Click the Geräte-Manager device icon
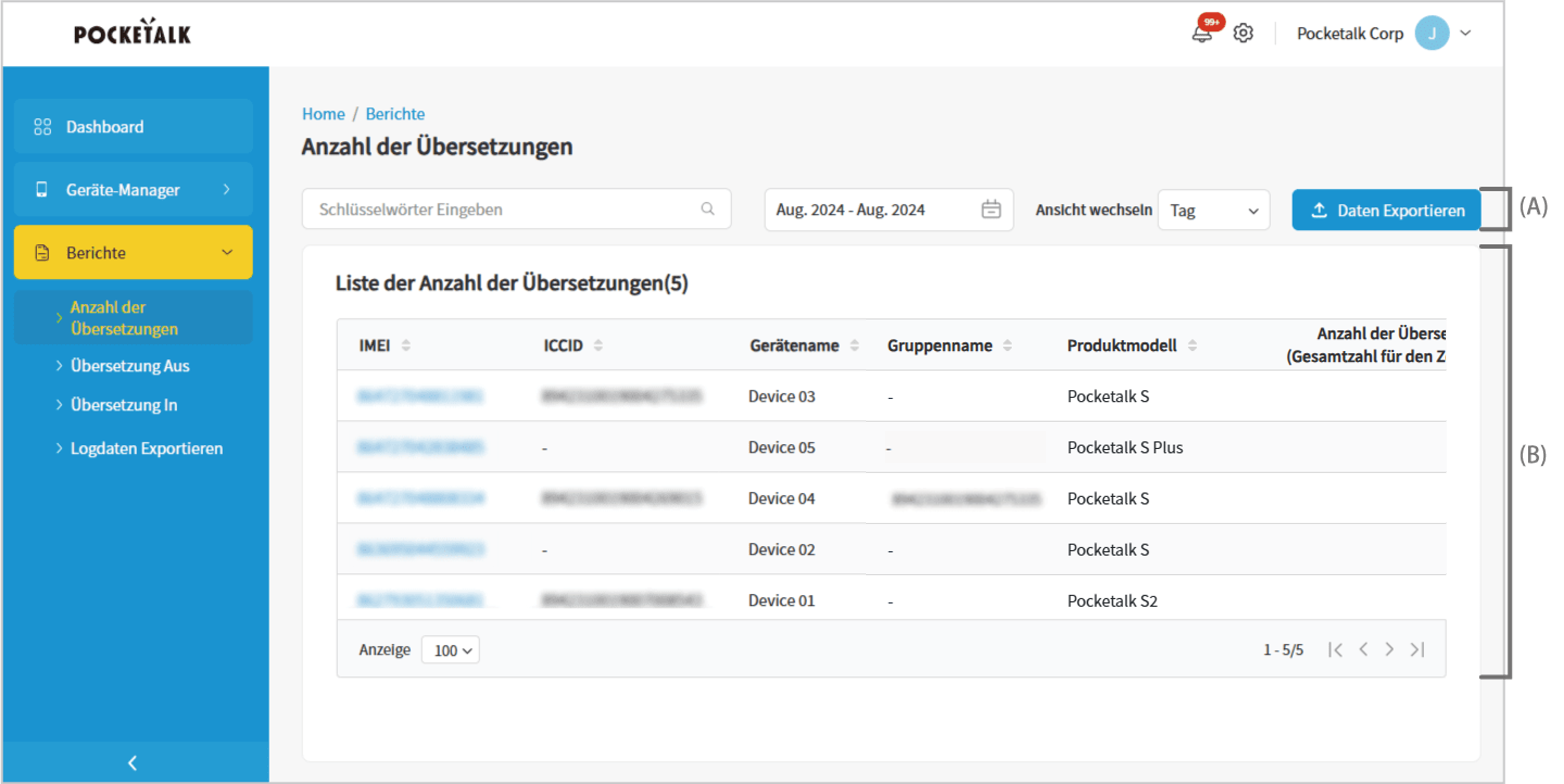The image size is (1564, 784). (x=41, y=189)
